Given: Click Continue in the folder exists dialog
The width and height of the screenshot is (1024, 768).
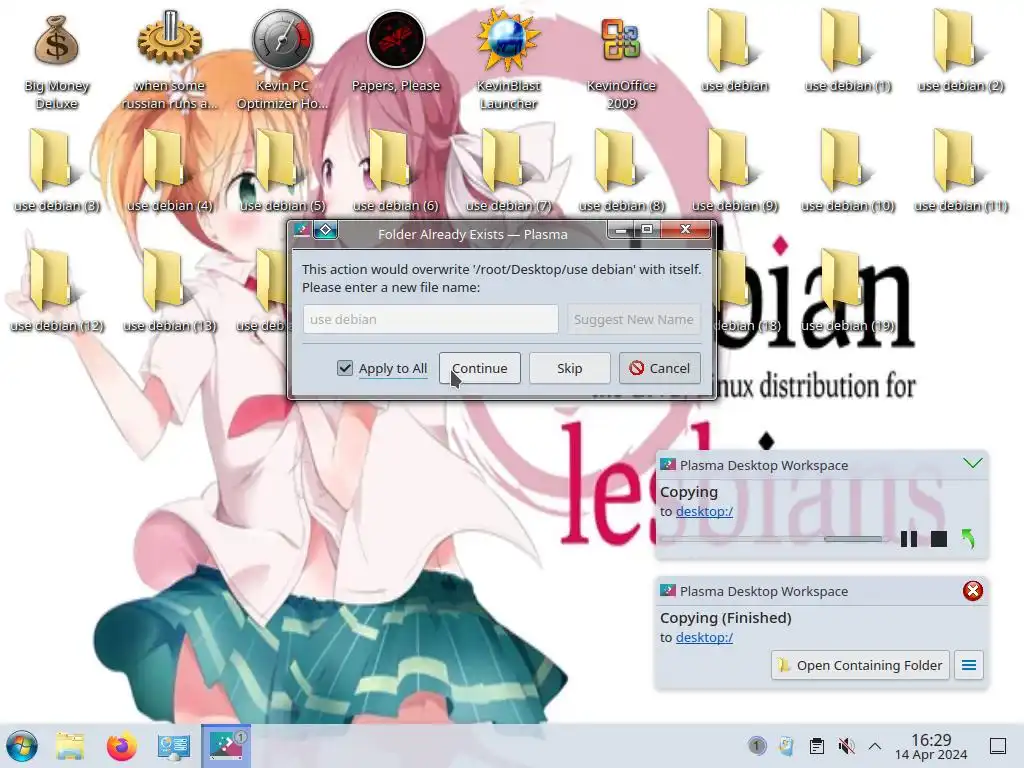Looking at the screenshot, I should pos(479,368).
